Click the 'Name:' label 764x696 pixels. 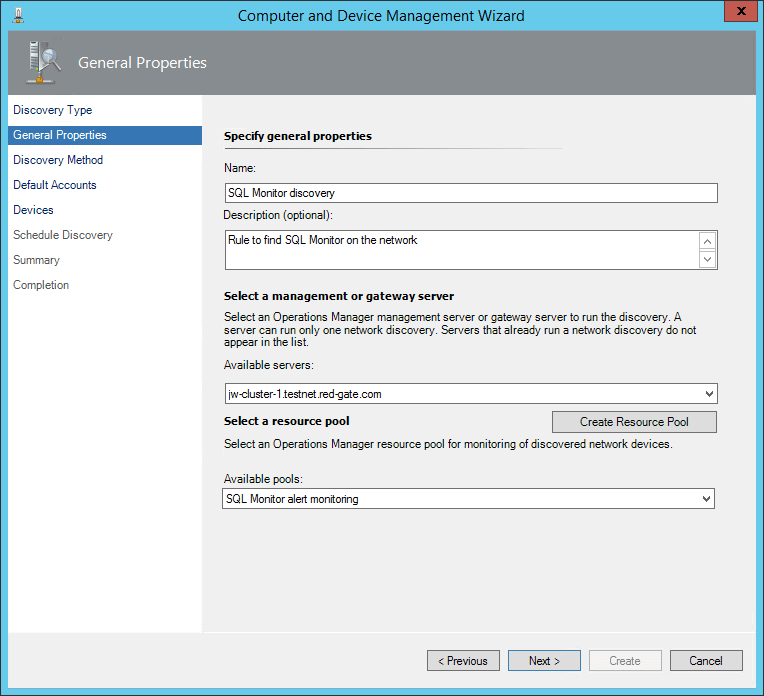point(240,168)
